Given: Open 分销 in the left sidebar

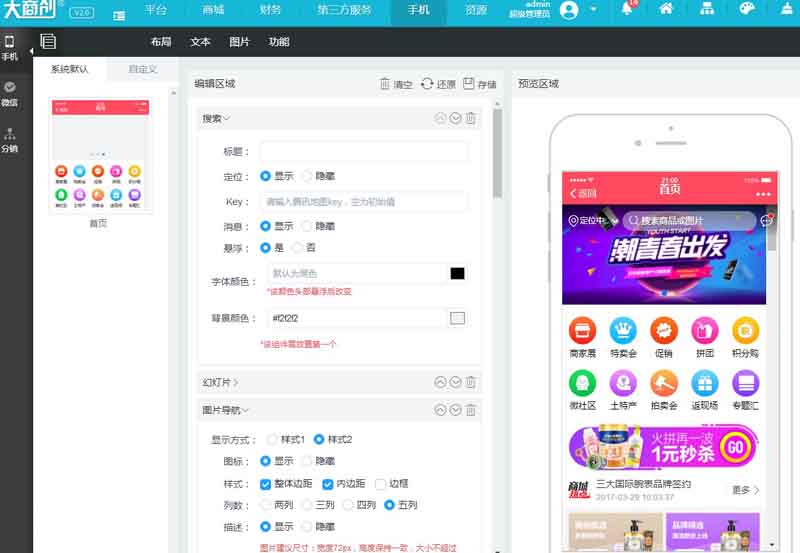Looking at the screenshot, I should coord(10,139).
